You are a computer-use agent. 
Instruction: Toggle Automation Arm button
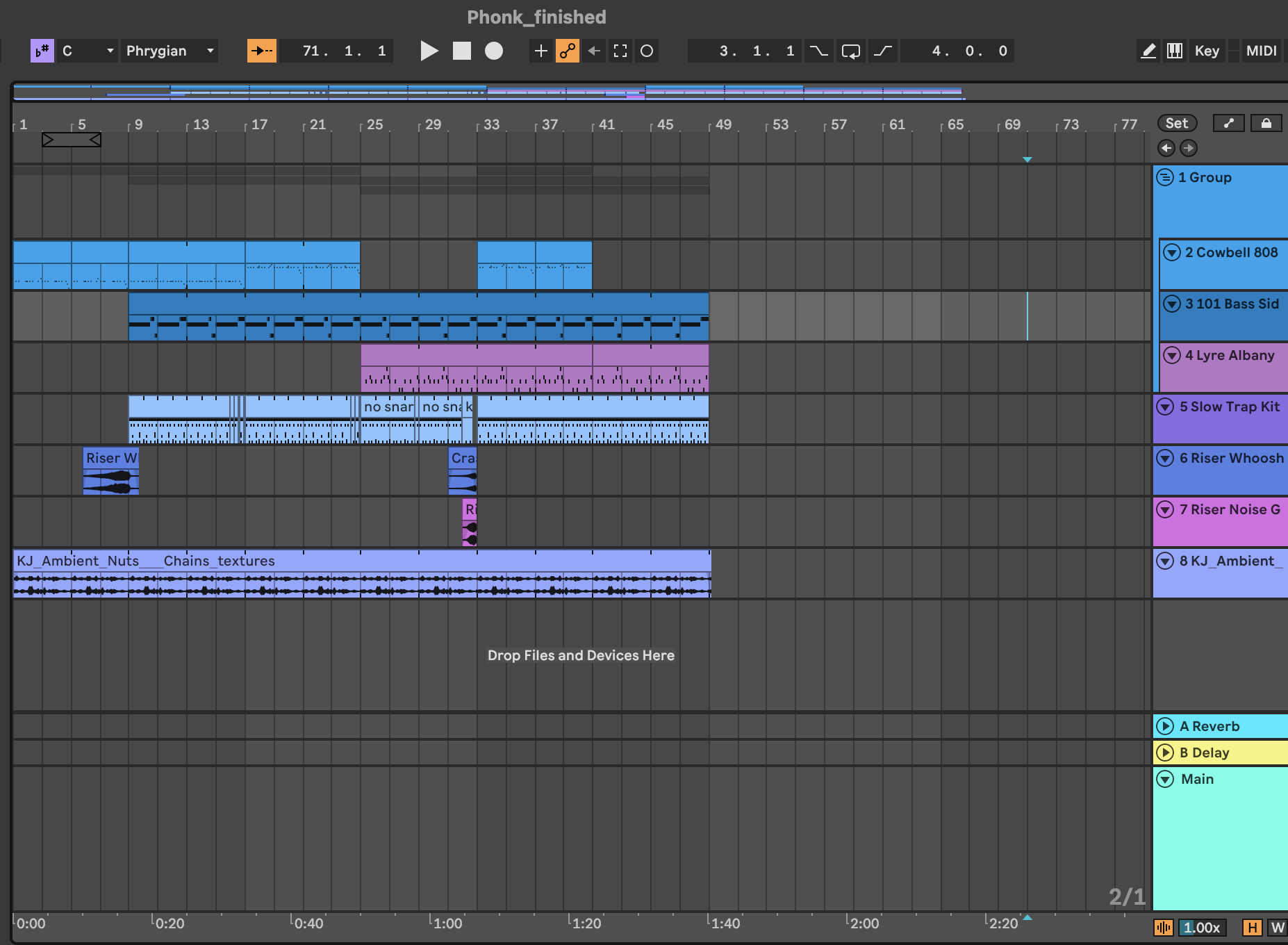(x=568, y=51)
